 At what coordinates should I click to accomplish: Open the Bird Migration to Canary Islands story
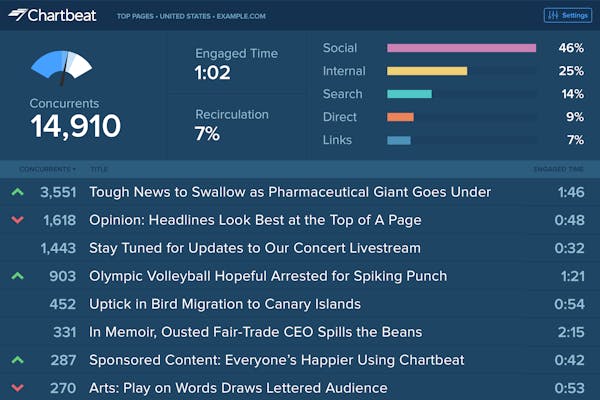coord(225,304)
